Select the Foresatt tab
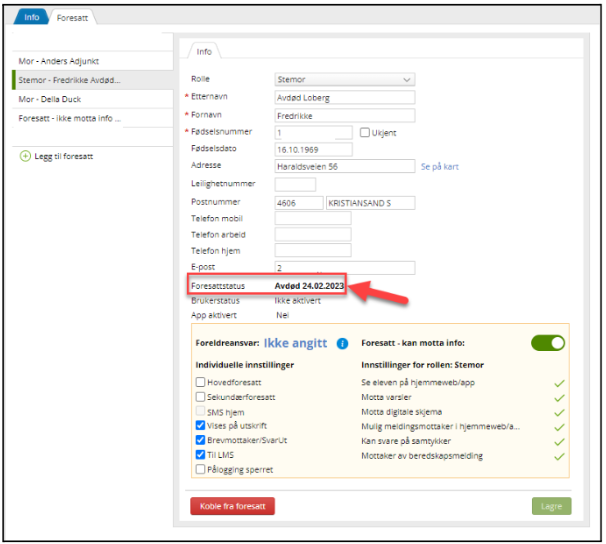Viewport: 606px width, 544px height. coord(70,17)
